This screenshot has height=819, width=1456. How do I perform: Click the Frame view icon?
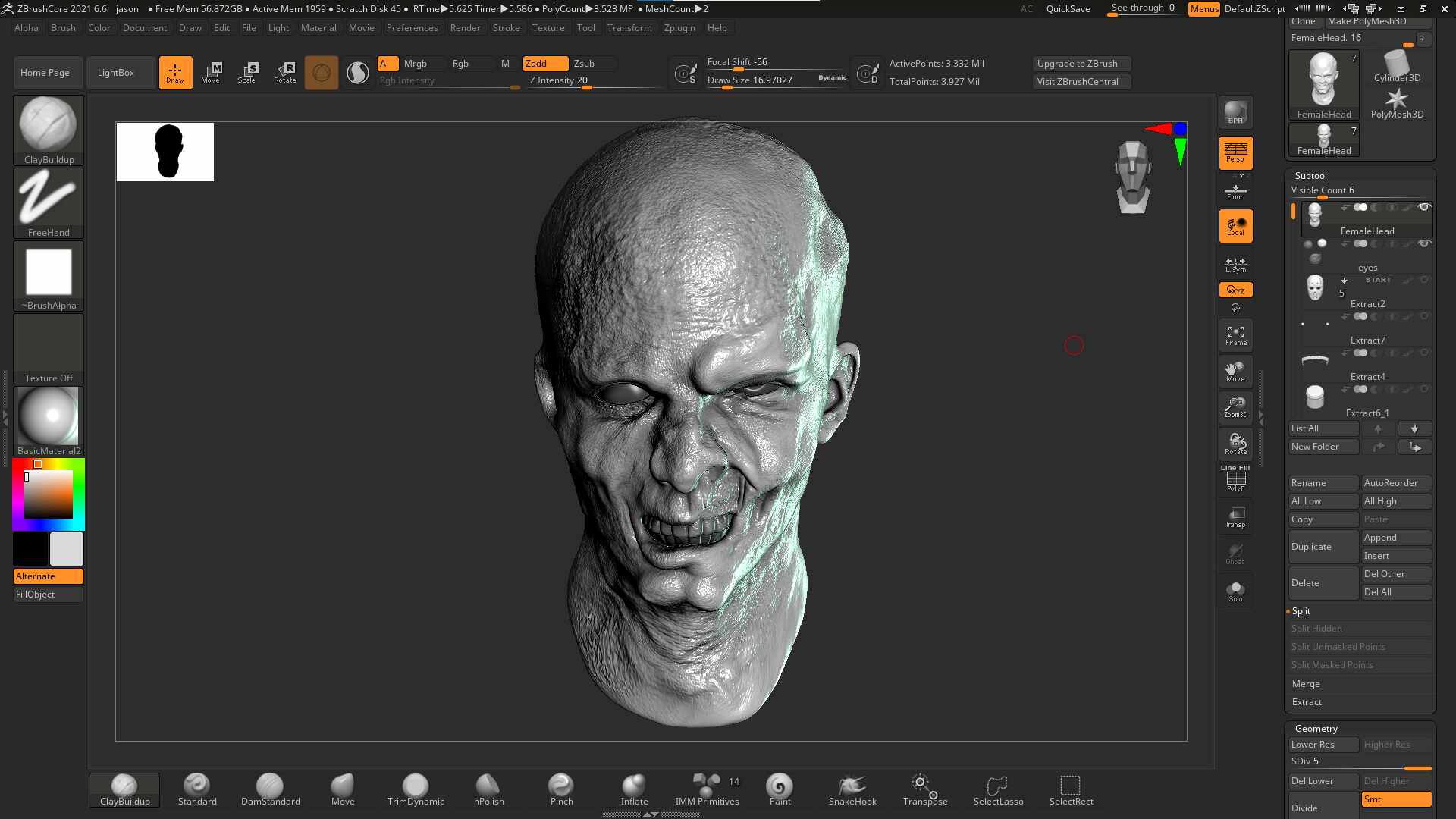coord(1235,335)
